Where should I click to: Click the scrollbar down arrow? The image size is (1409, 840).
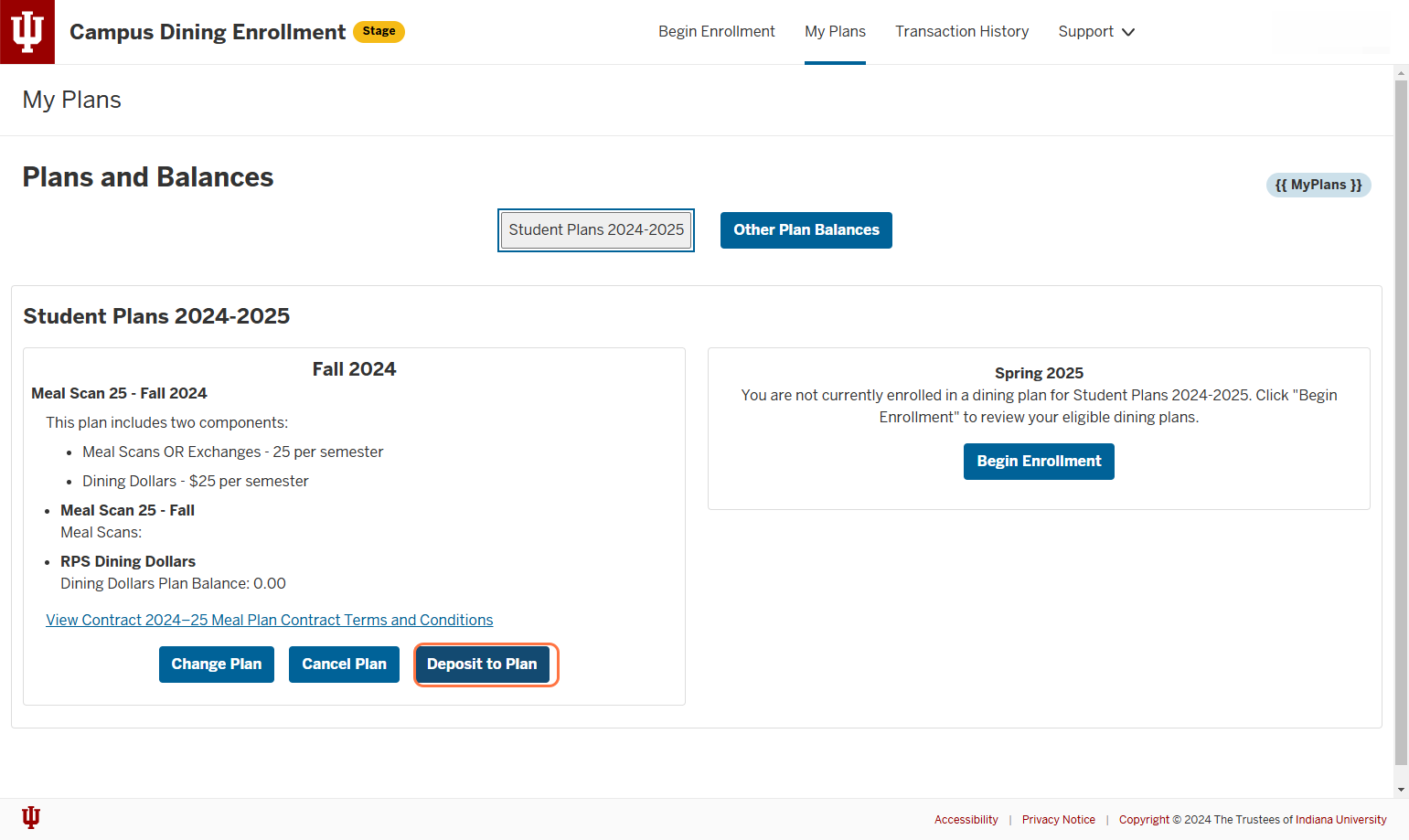pyautogui.click(x=1401, y=790)
